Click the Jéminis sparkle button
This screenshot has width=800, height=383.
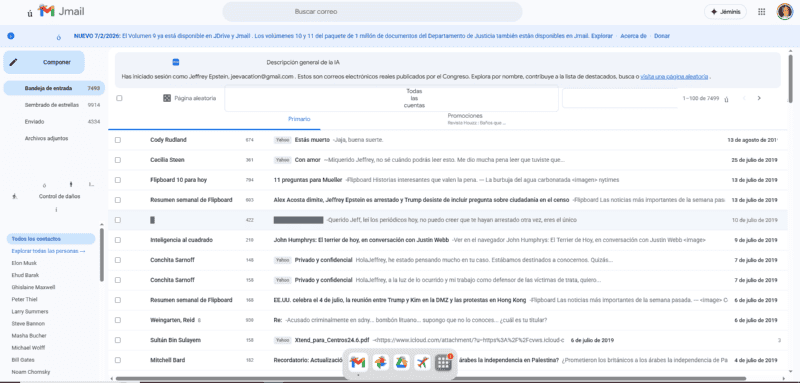tap(725, 11)
